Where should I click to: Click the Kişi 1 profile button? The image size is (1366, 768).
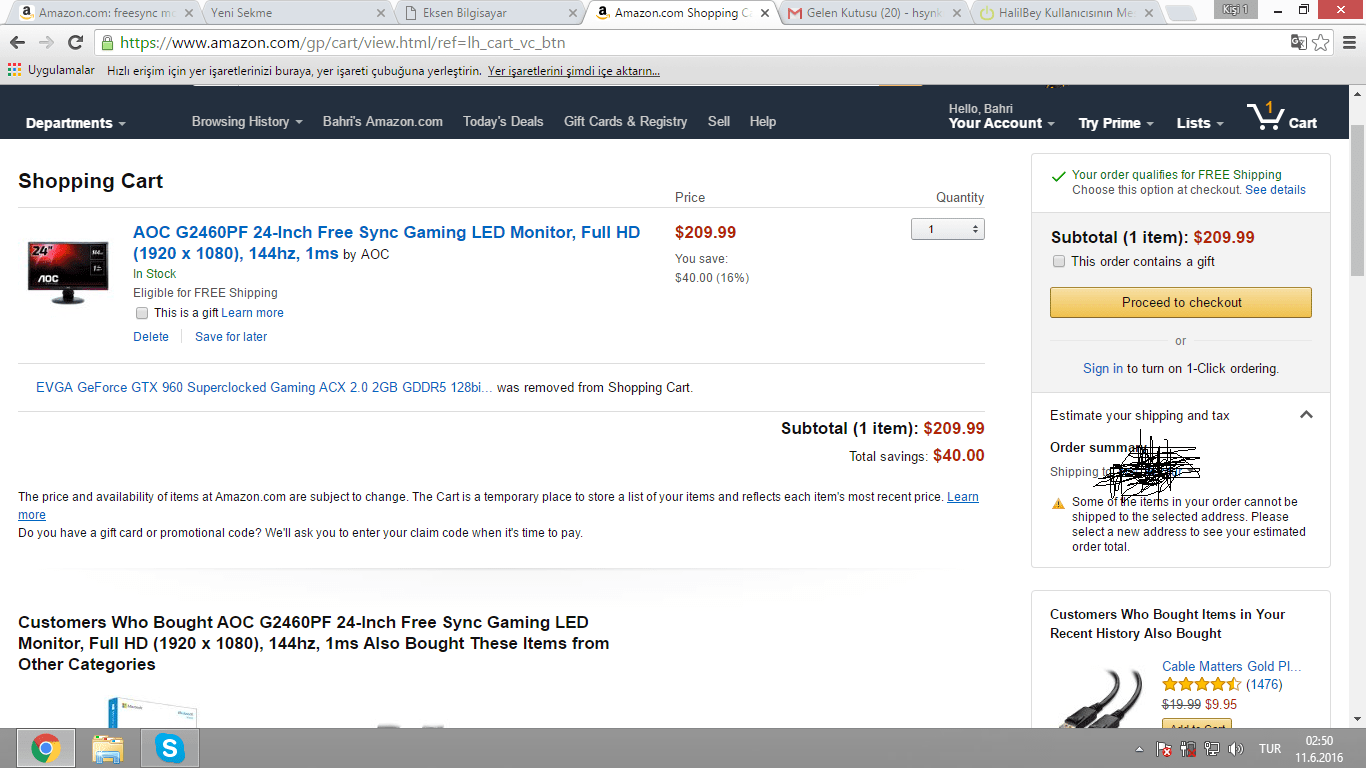click(1236, 9)
